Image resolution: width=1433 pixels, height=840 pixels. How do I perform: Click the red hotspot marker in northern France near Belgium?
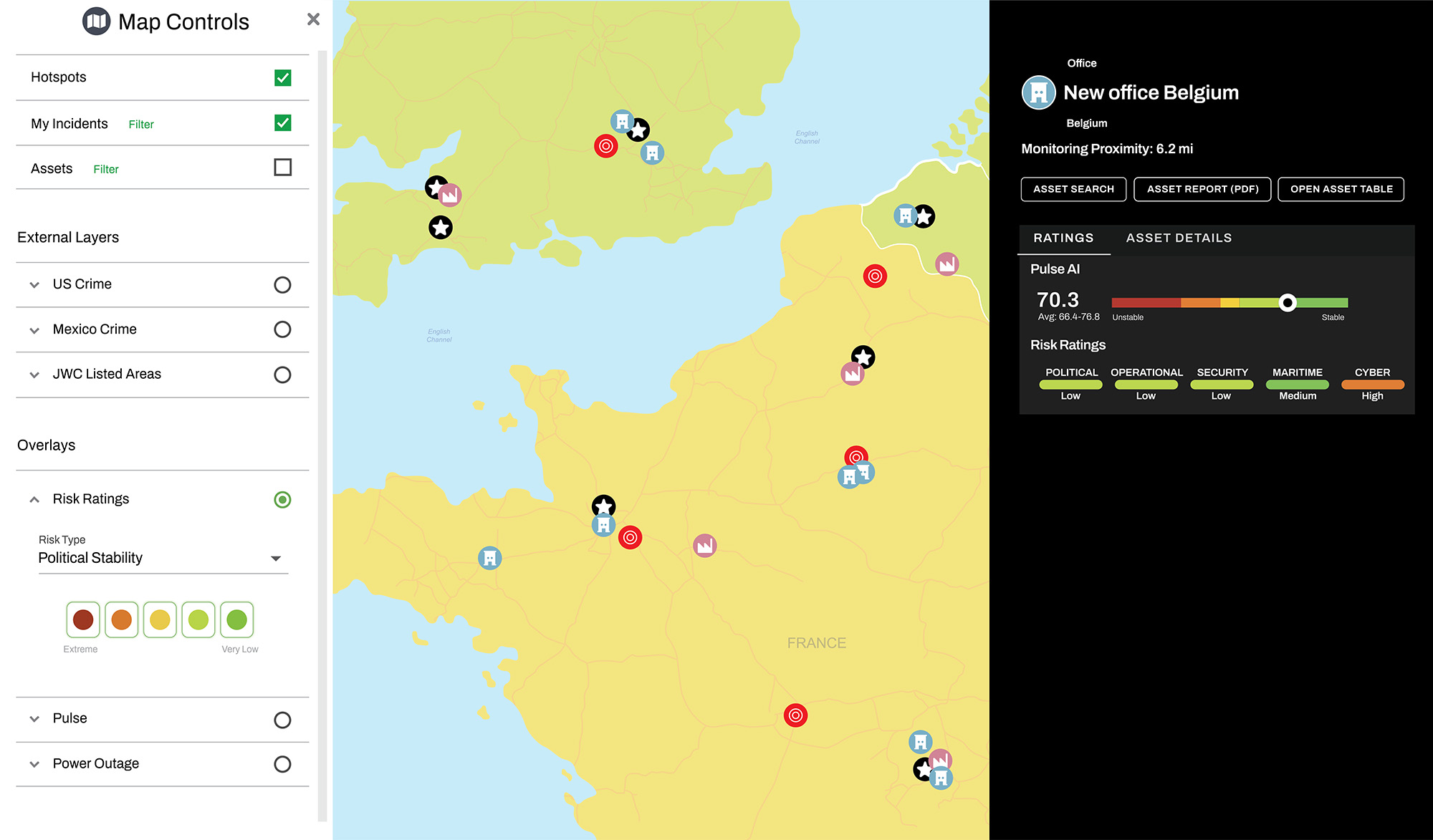pos(875,276)
